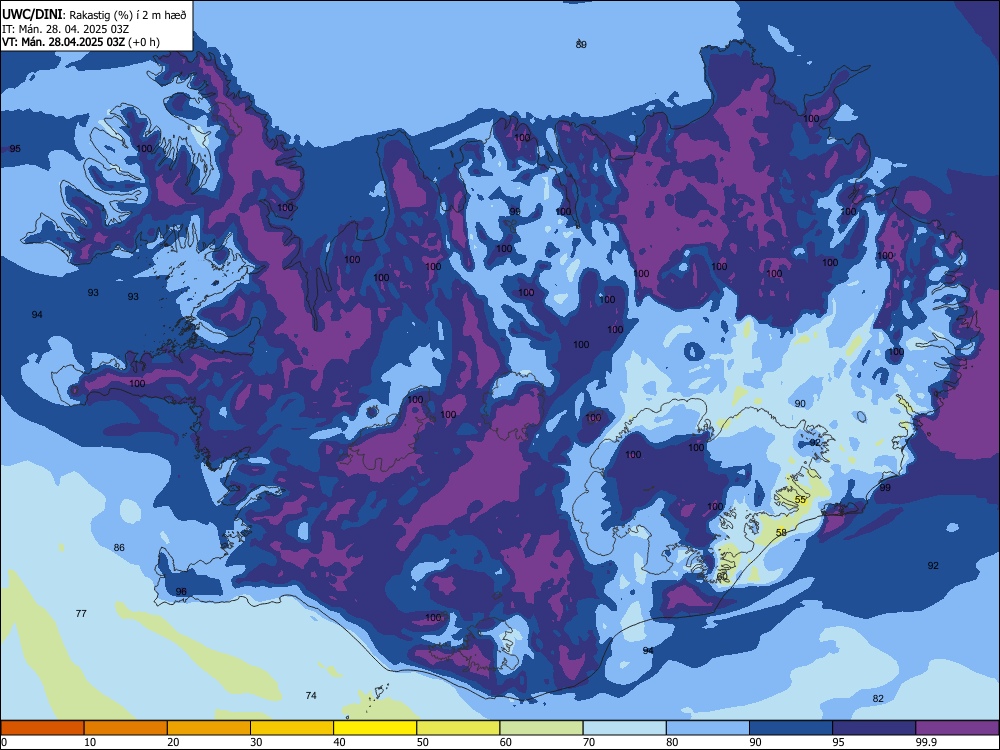Screen dimensions: 1000x750
Task: Select the value 74 near the southern islands
Action: pyautogui.click(x=311, y=695)
